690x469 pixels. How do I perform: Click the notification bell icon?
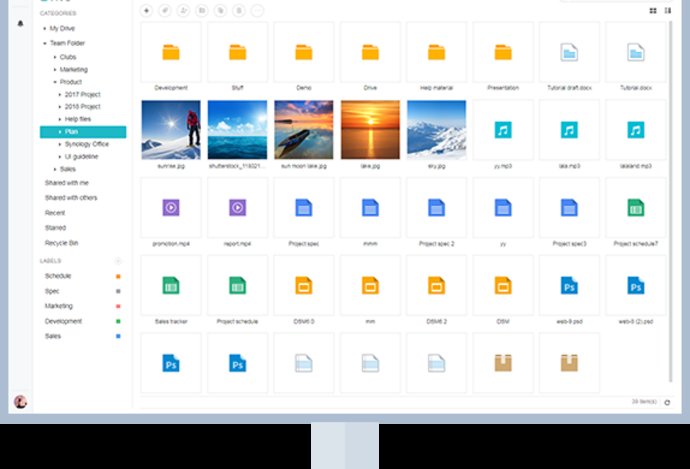coord(20,23)
